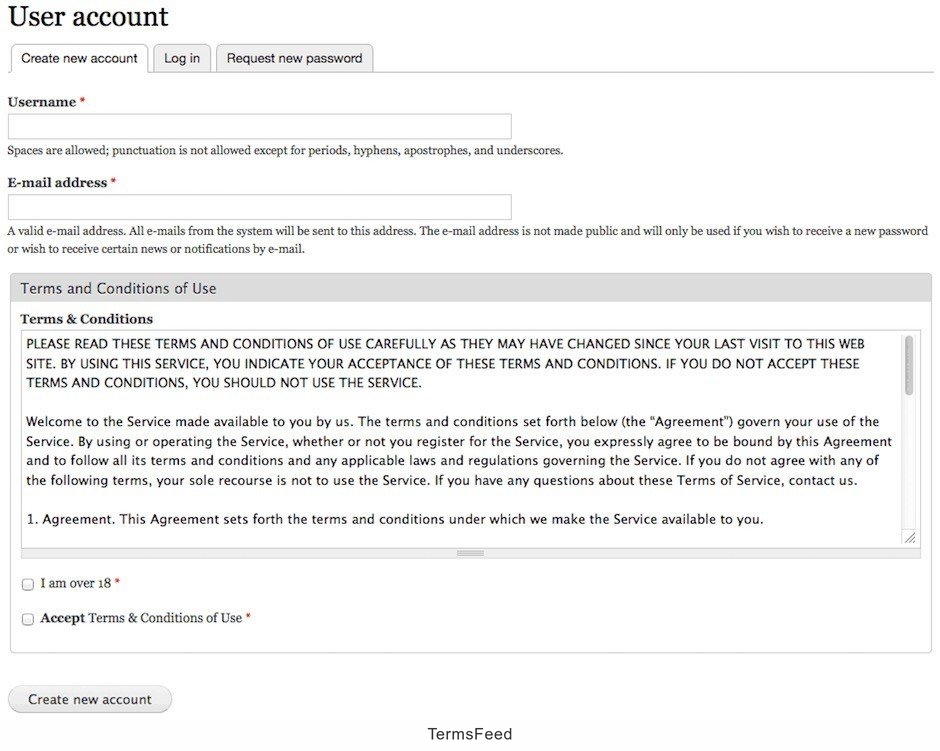Submit with the Create new account button
This screenshot has height=751, width=940.
(90, 699)
